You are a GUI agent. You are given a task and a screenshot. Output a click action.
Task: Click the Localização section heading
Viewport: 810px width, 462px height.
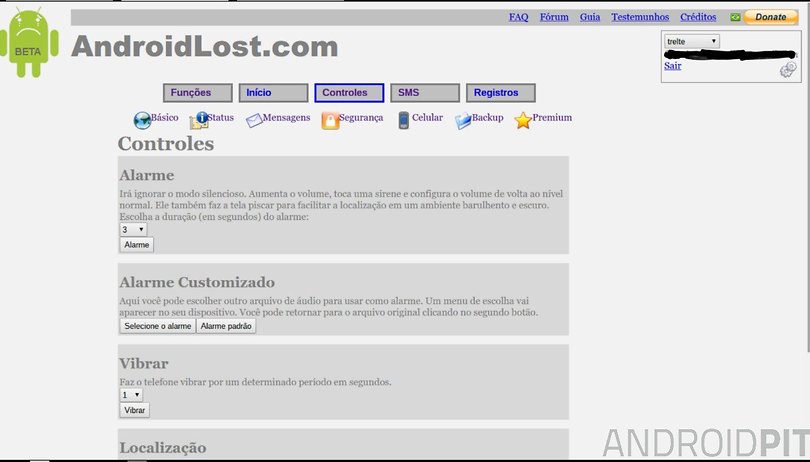pos(163,448)
